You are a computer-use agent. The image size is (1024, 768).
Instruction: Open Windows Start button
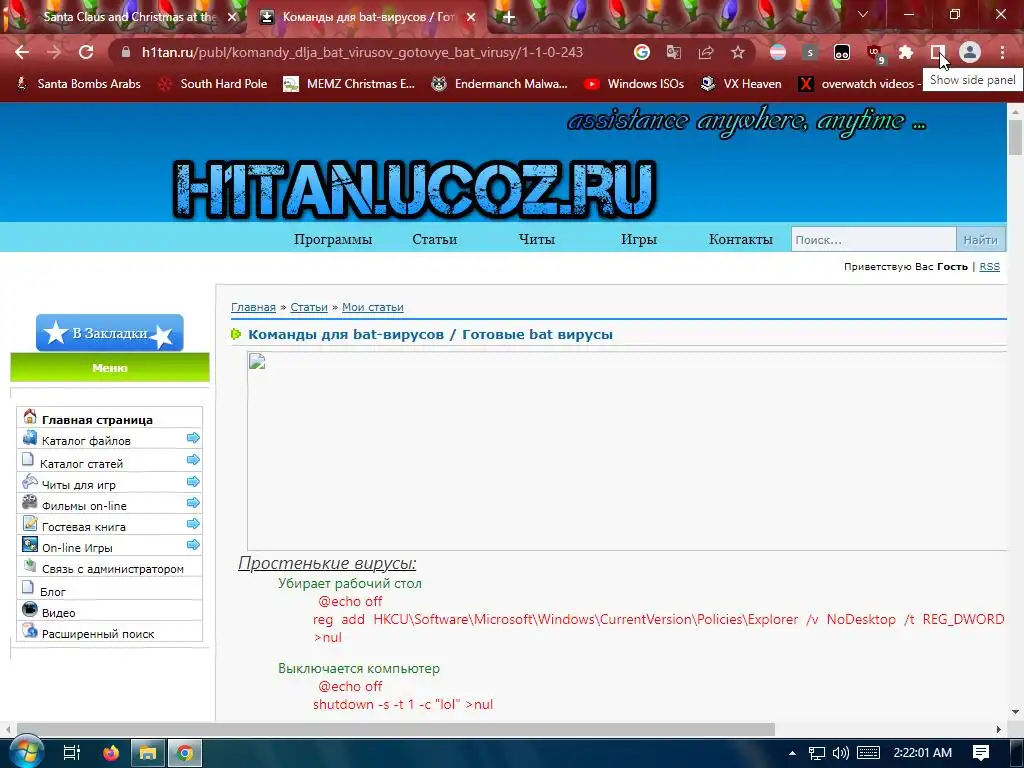pyautogui.click(x=26, y=752)
